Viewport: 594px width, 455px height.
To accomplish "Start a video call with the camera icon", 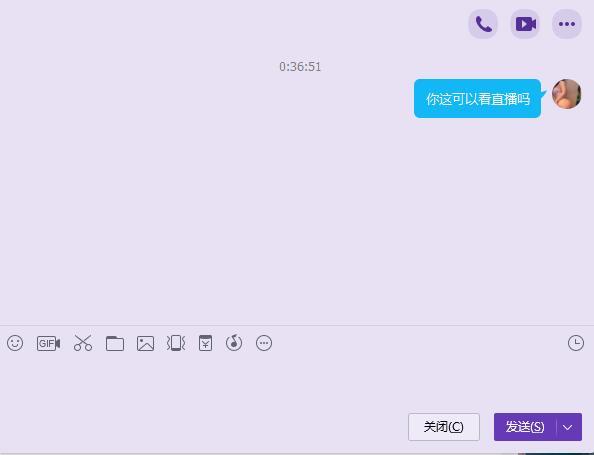I will coord(525,24).
